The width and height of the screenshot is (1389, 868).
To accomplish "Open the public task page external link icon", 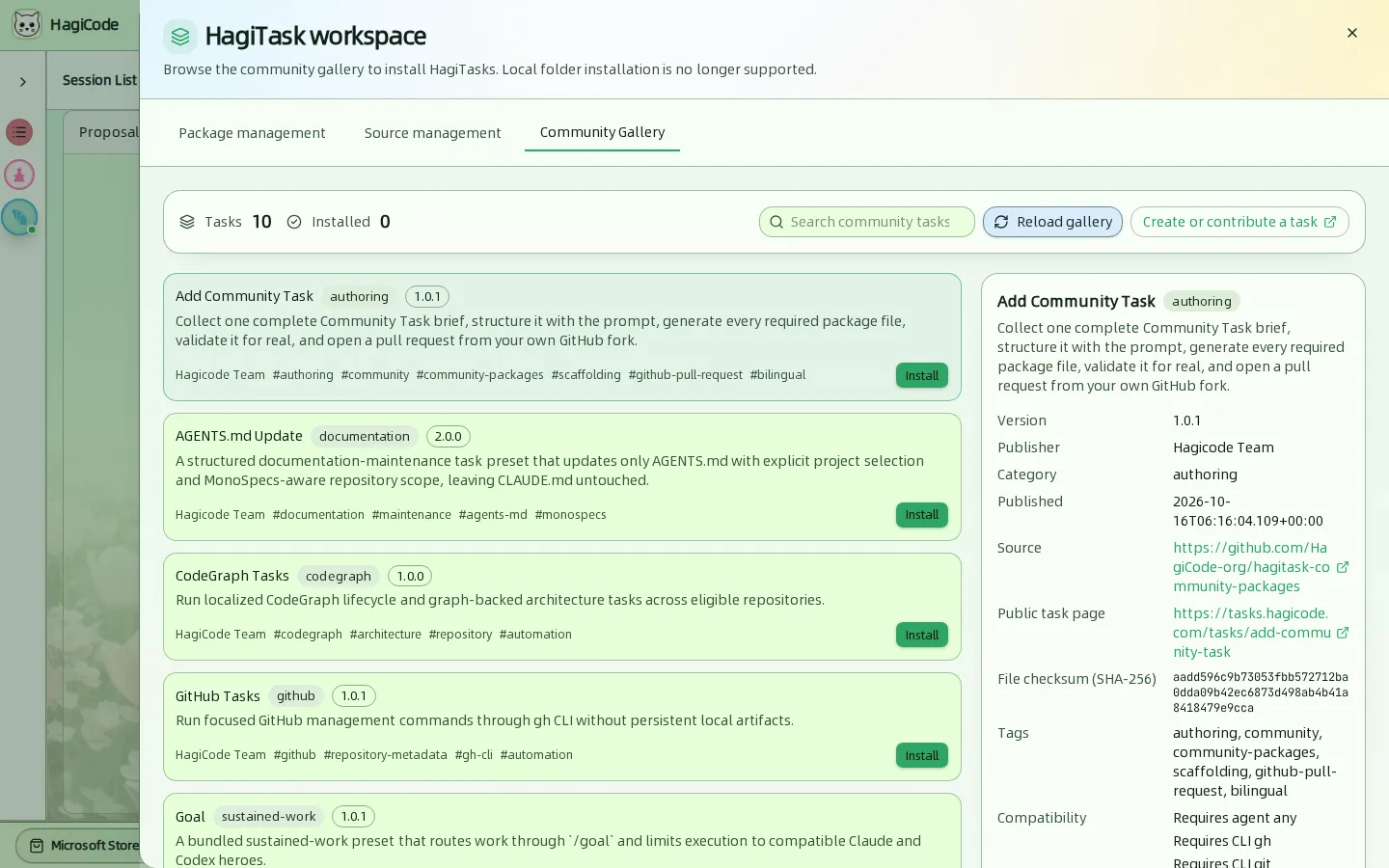I will pyautogui.click(x=1342, y=633).
